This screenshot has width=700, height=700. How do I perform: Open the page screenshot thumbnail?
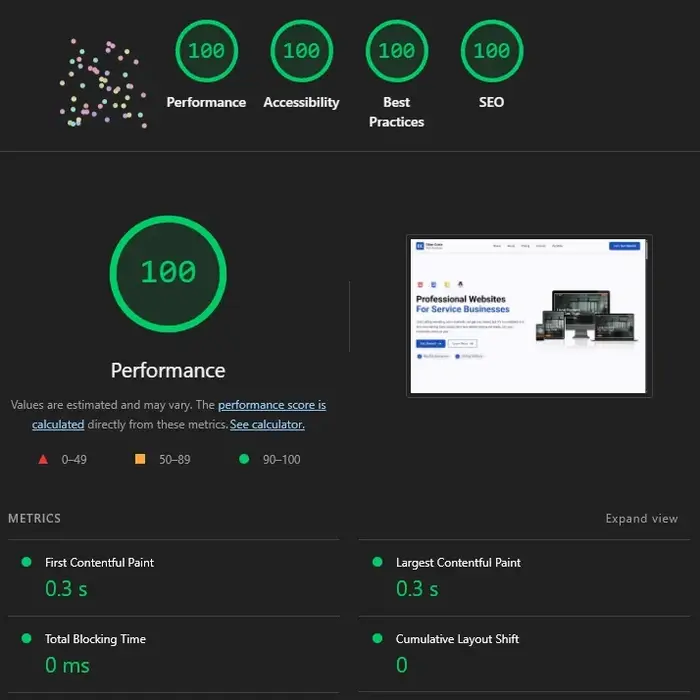tap(529, 316)
